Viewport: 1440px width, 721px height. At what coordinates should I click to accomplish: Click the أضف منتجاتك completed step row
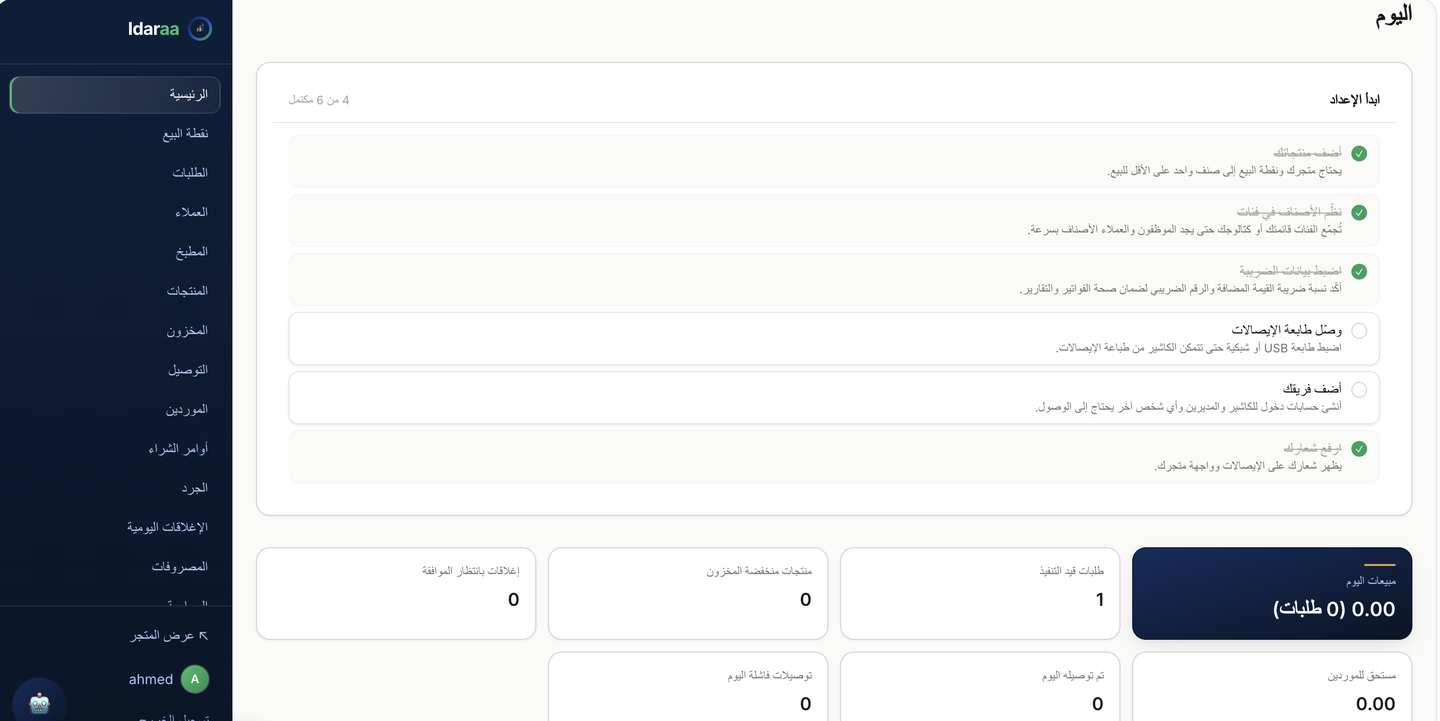click(834, 161)
